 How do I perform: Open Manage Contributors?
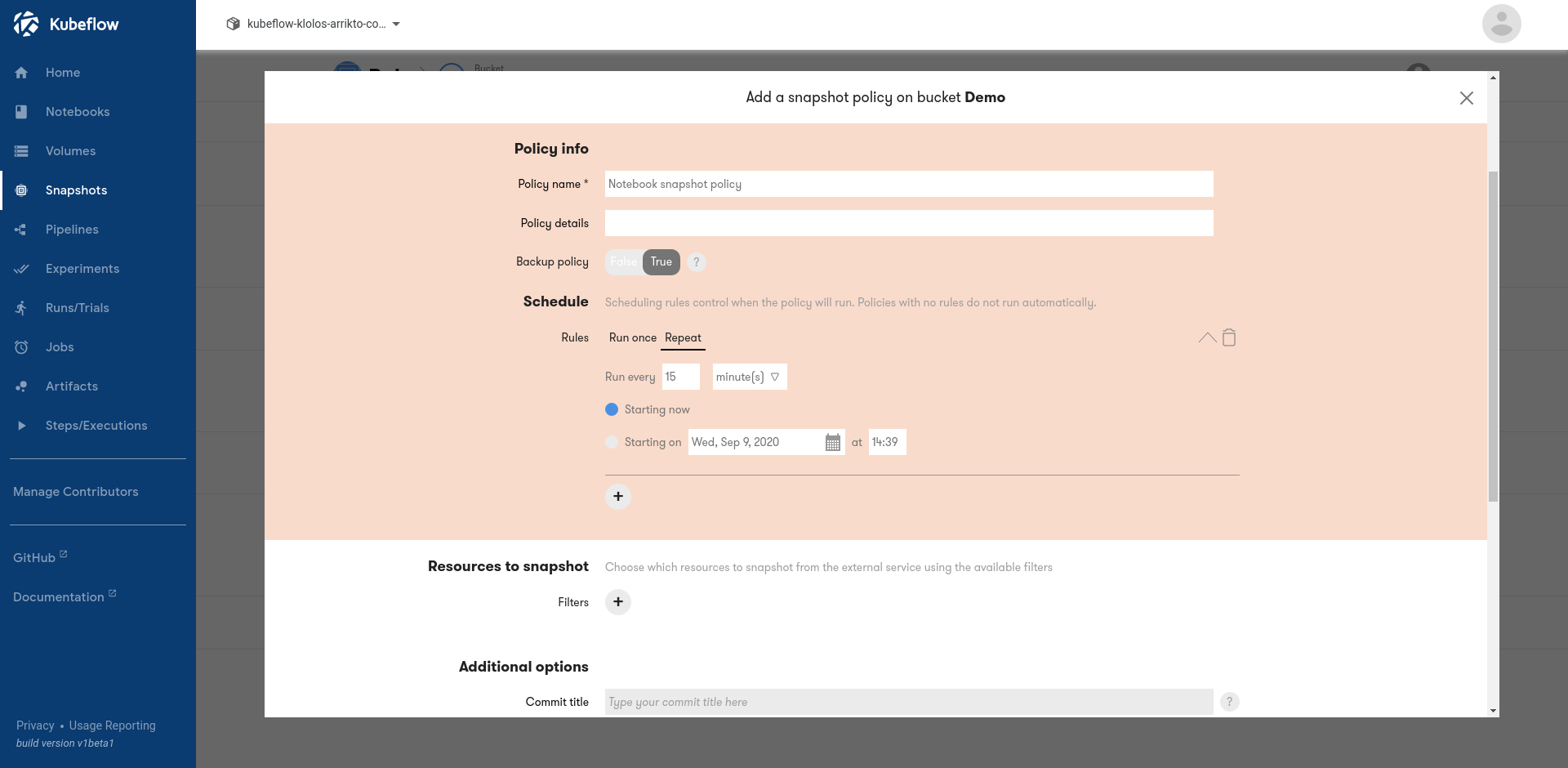pyautogui.click(x=76, y=492)
